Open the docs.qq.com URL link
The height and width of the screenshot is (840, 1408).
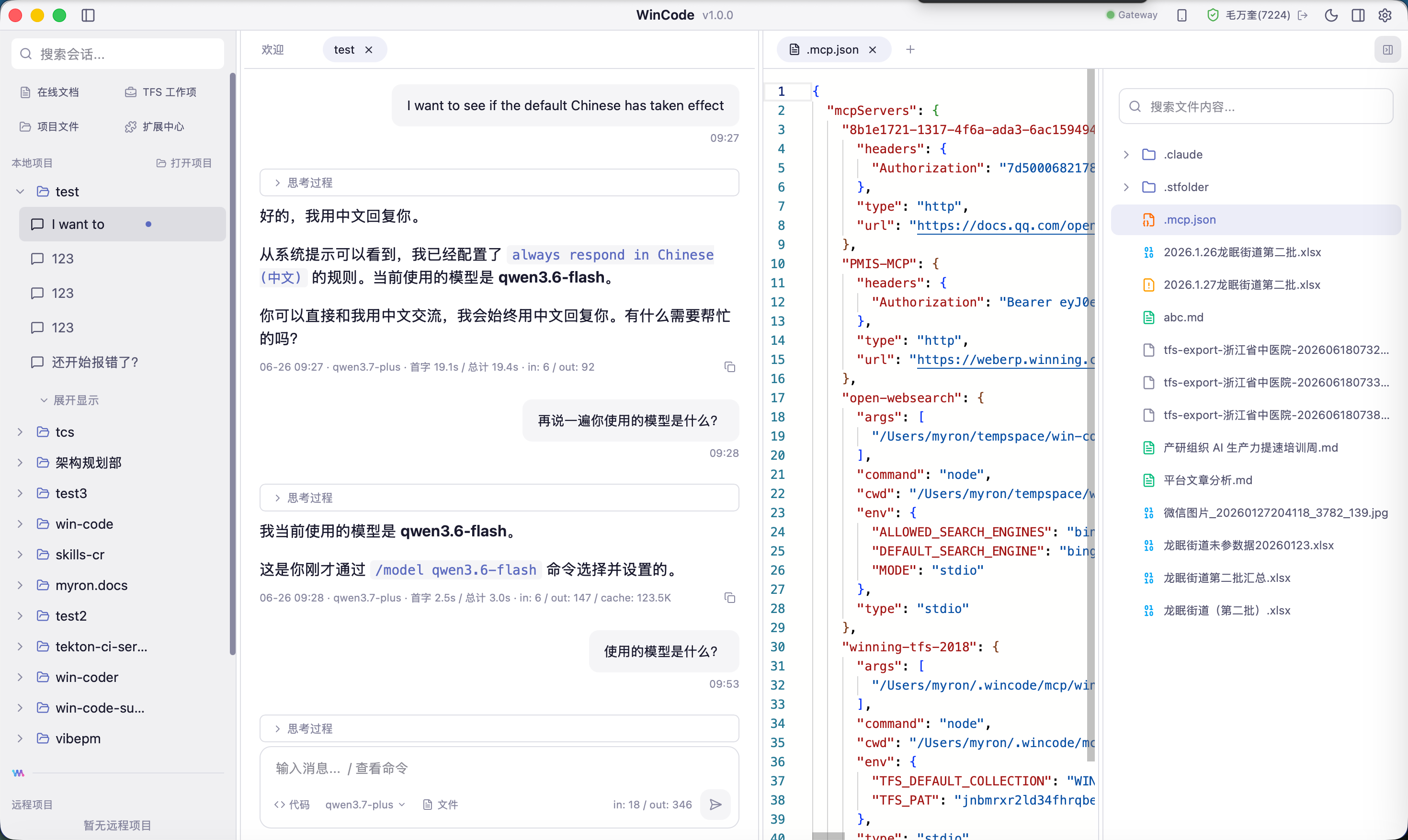tap(1005, 225)
